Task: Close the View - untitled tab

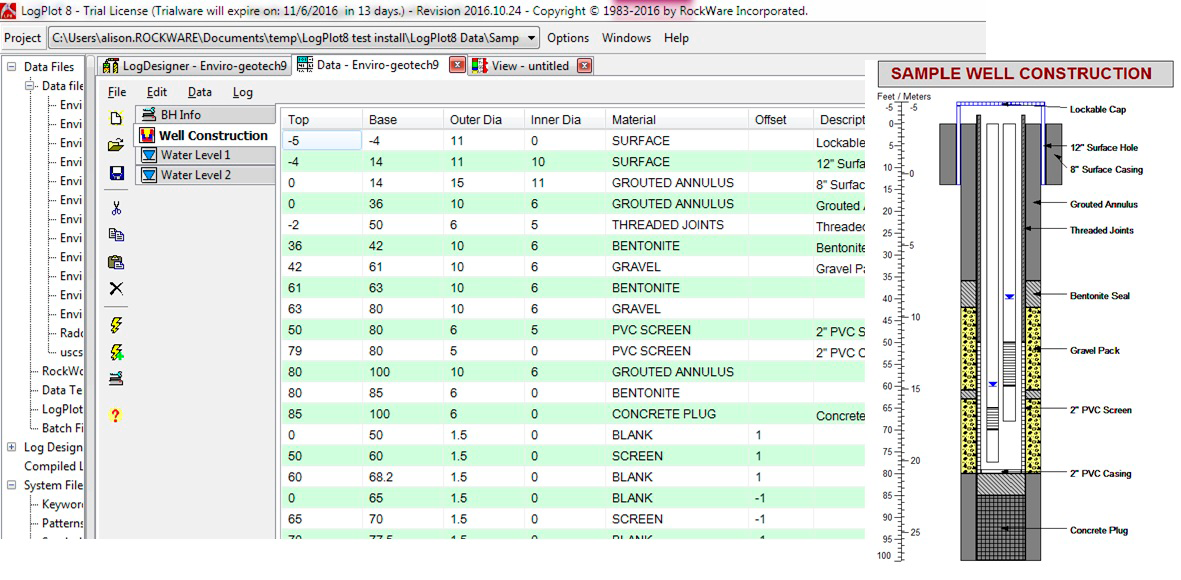Action: (585, 66)
